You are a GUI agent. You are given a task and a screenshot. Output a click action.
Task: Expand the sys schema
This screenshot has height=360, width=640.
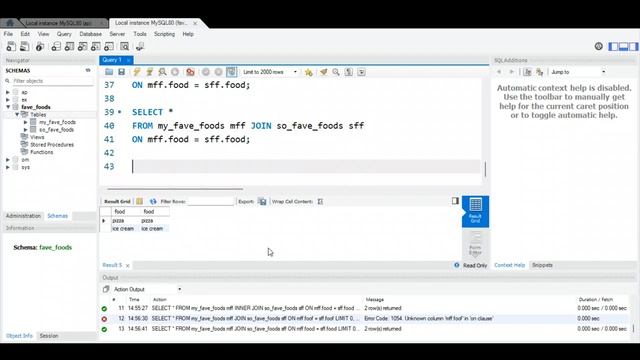click(8, 167)
